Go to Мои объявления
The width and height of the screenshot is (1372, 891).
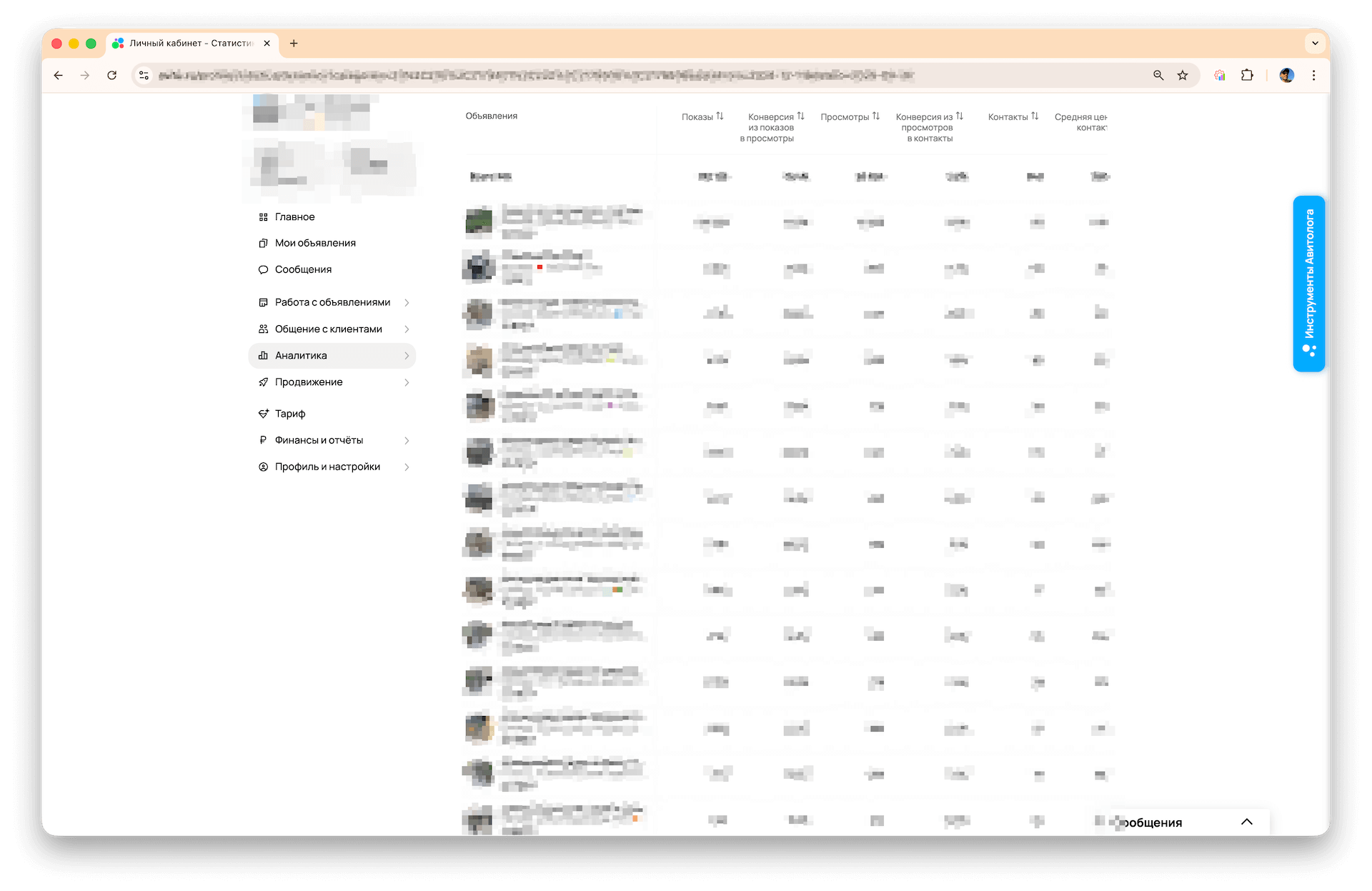point(315,243)
